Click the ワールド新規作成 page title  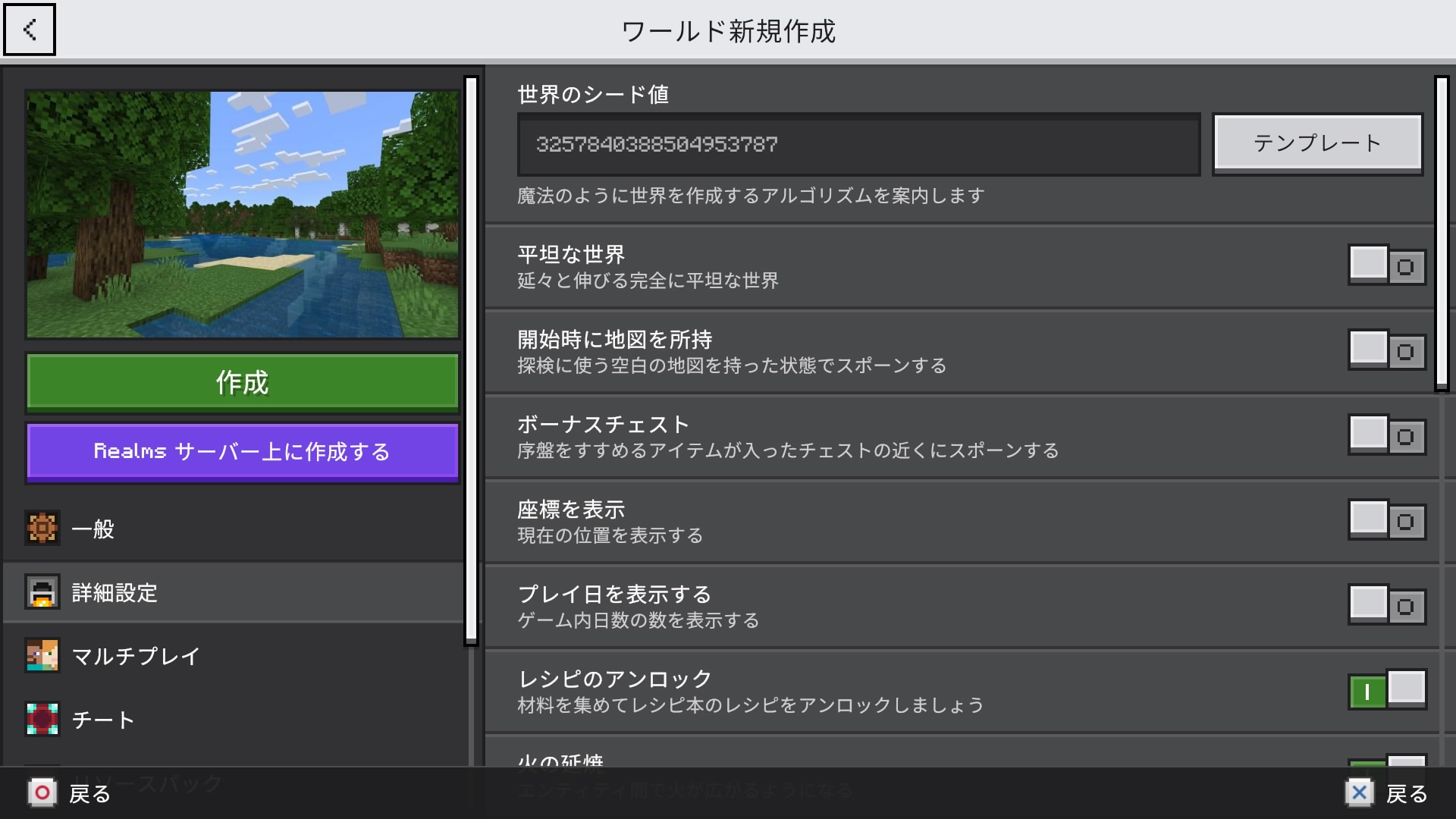click(728, 31)
